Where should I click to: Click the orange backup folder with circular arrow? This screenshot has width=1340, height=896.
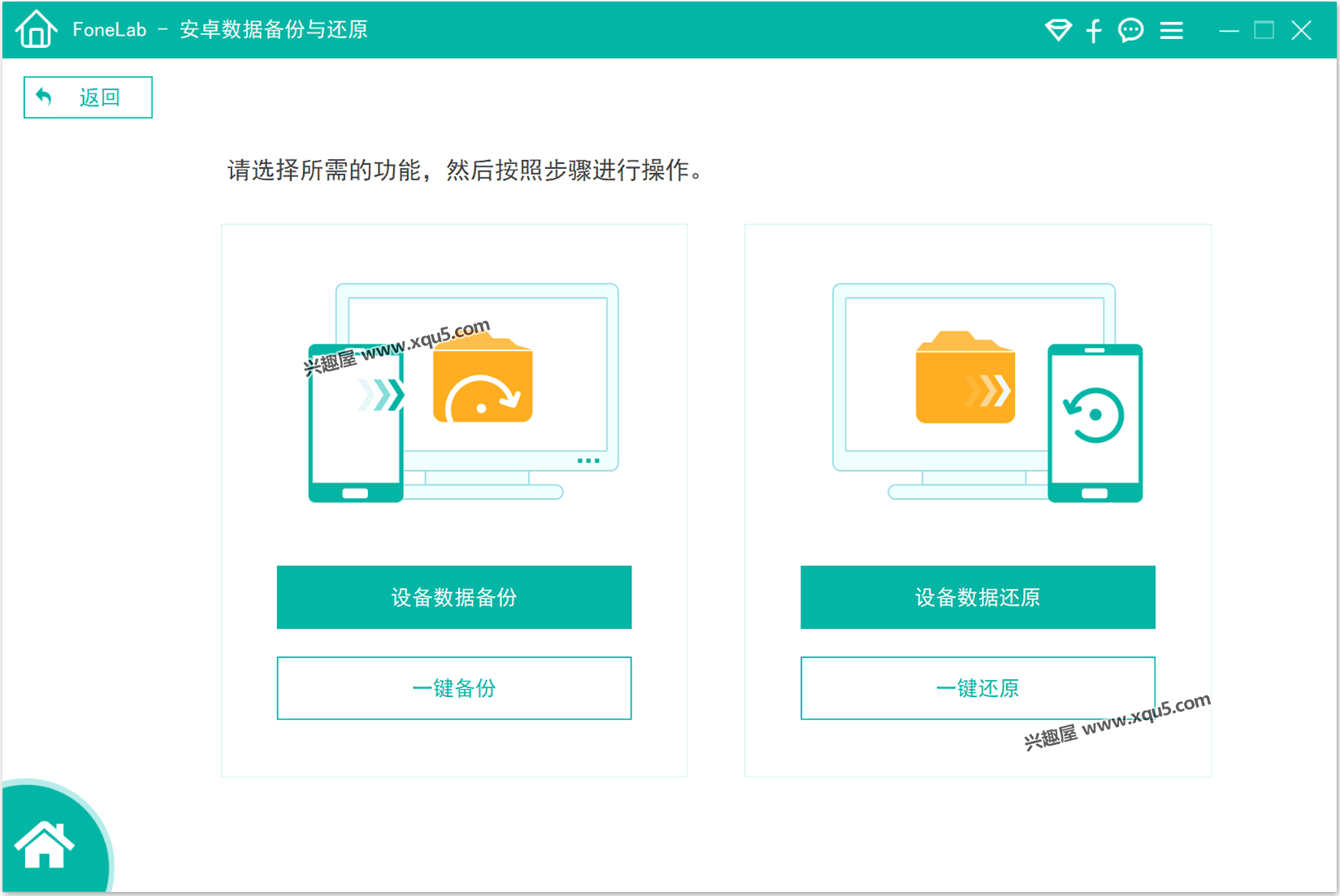[483, 382]
